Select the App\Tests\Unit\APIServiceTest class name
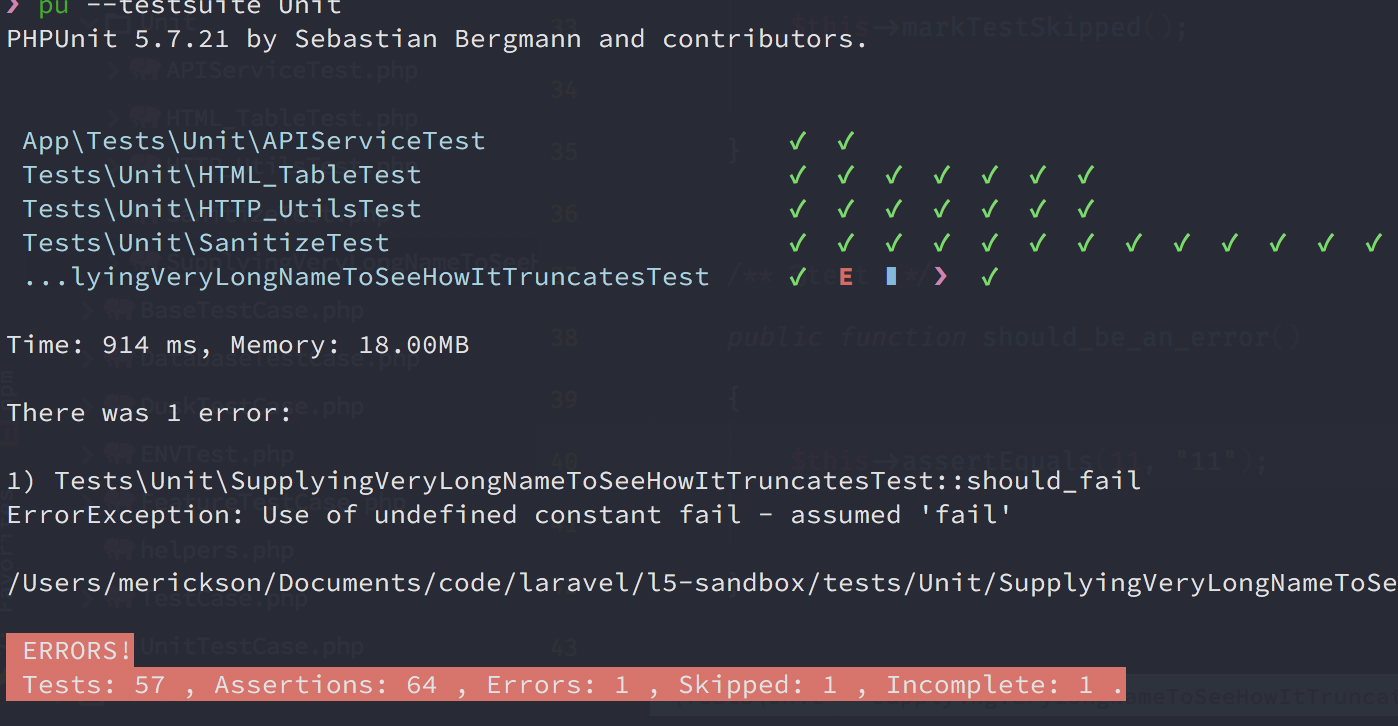 [254, 141]
